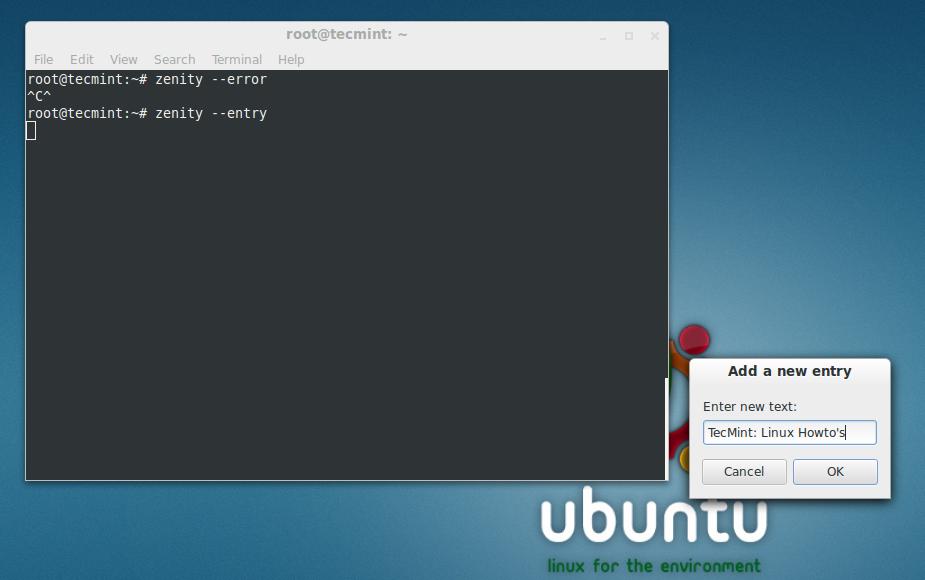Maximize the root@tecmint terminal window
Viewport: 925px width, 580px height.
click(629, 37)
